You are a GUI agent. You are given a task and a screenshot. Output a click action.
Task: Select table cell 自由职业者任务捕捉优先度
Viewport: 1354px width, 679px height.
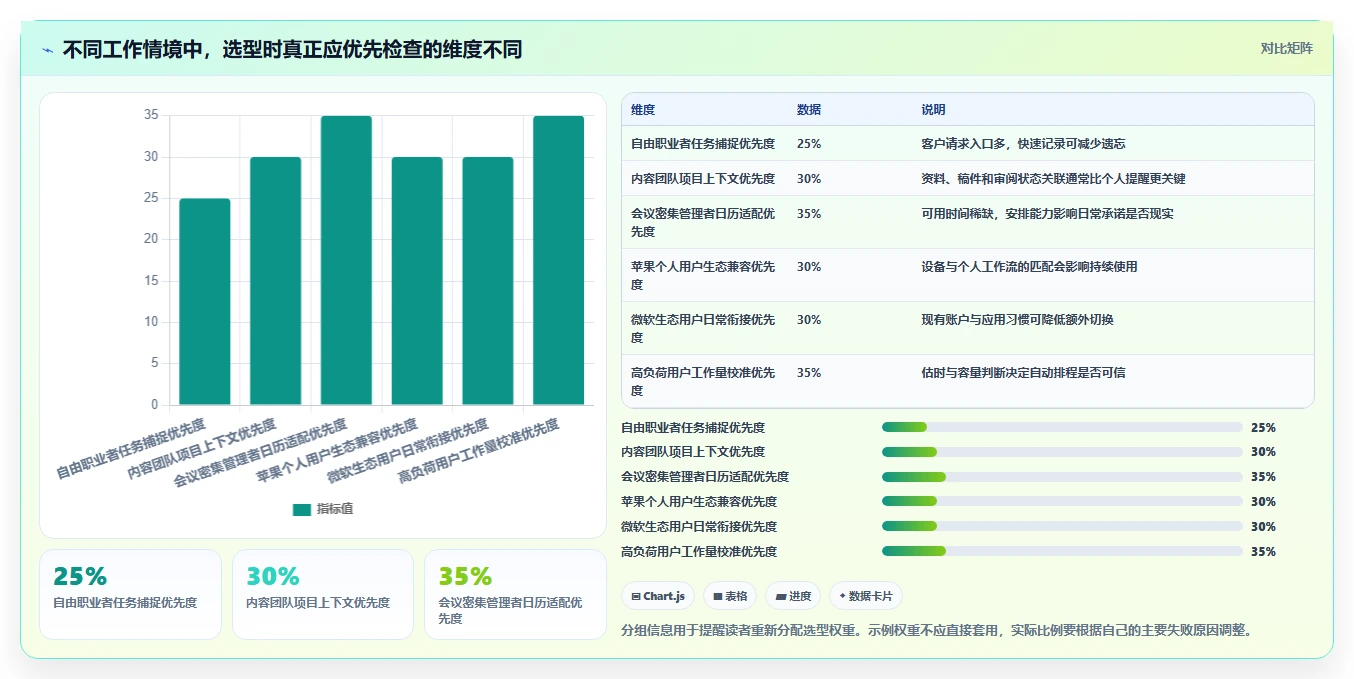click(x=703, y=144)
